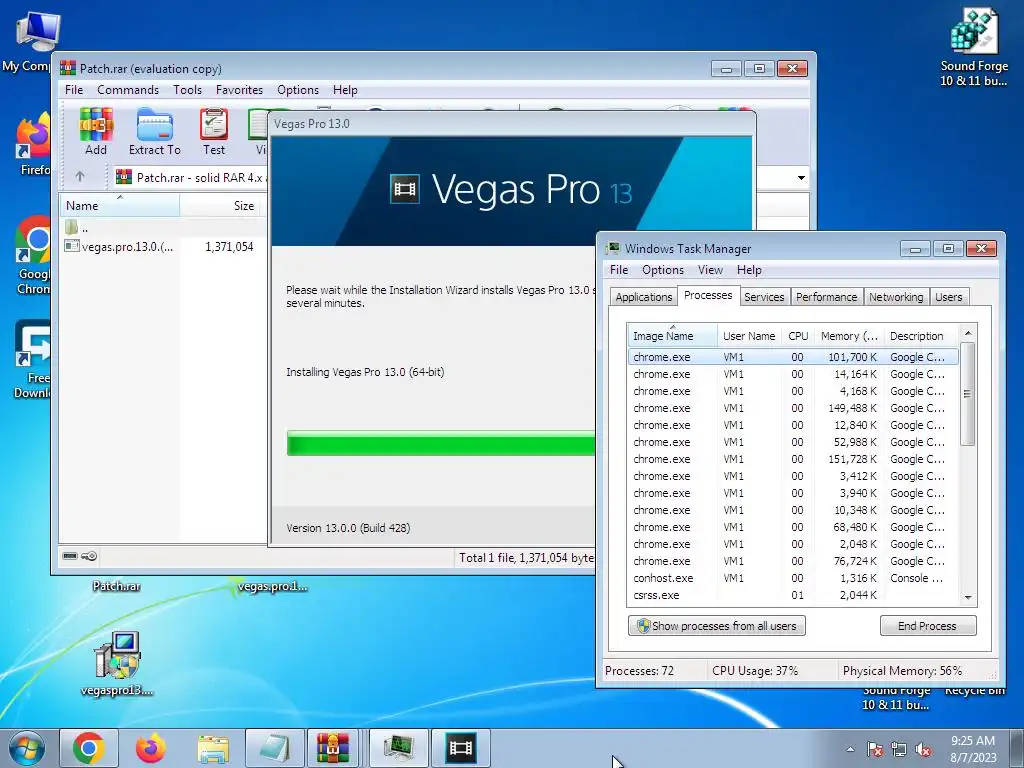This screenshot has height=768, width=1024.
Task: Sort WinRAR list by Size column
Action: coord(222,205)
